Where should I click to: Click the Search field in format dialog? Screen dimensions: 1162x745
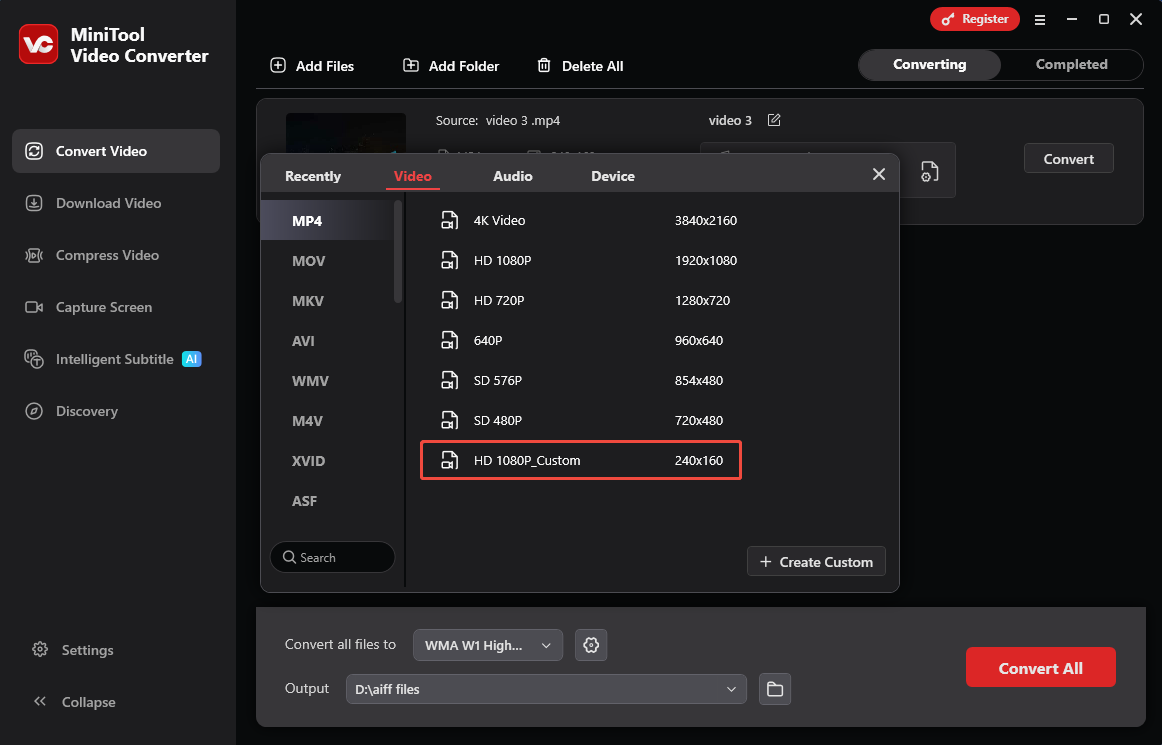(x=332, y=557)
